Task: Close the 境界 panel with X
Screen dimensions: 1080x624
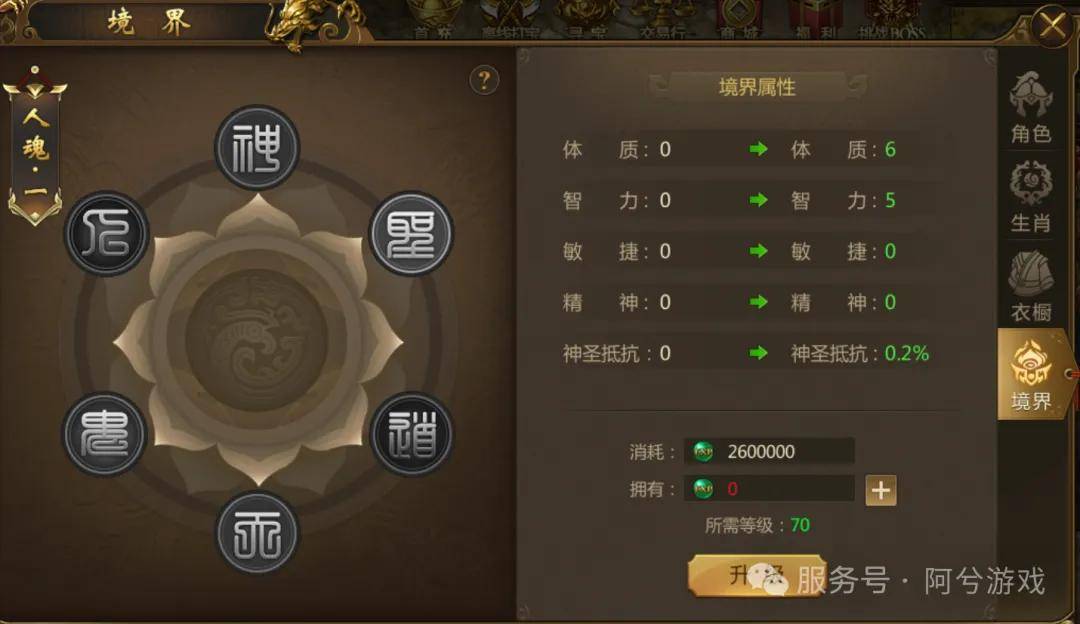Action: pos(1052,26)
